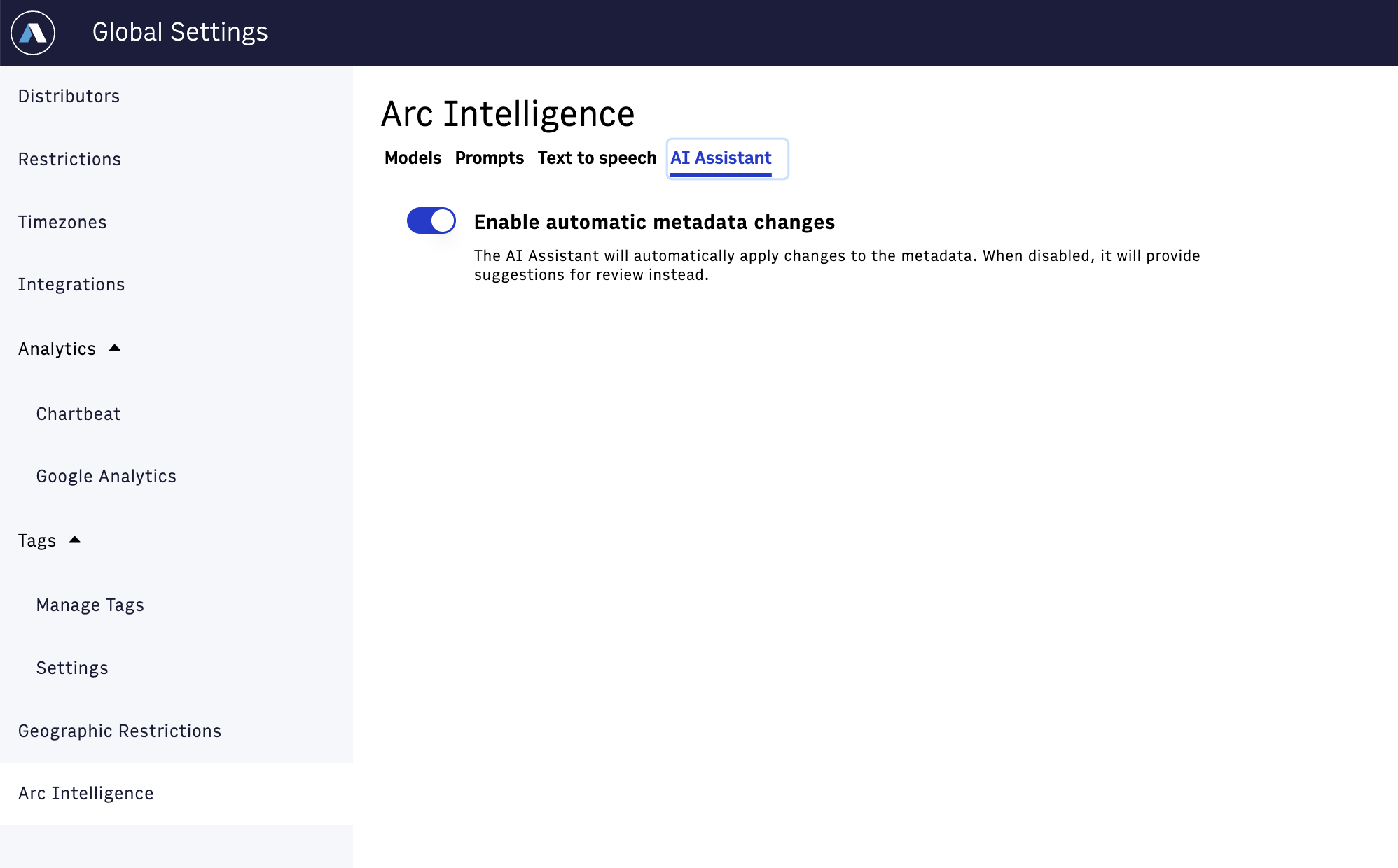Open Google Analytics settings
Viewport: 1398px width, 868px height.
106,476
